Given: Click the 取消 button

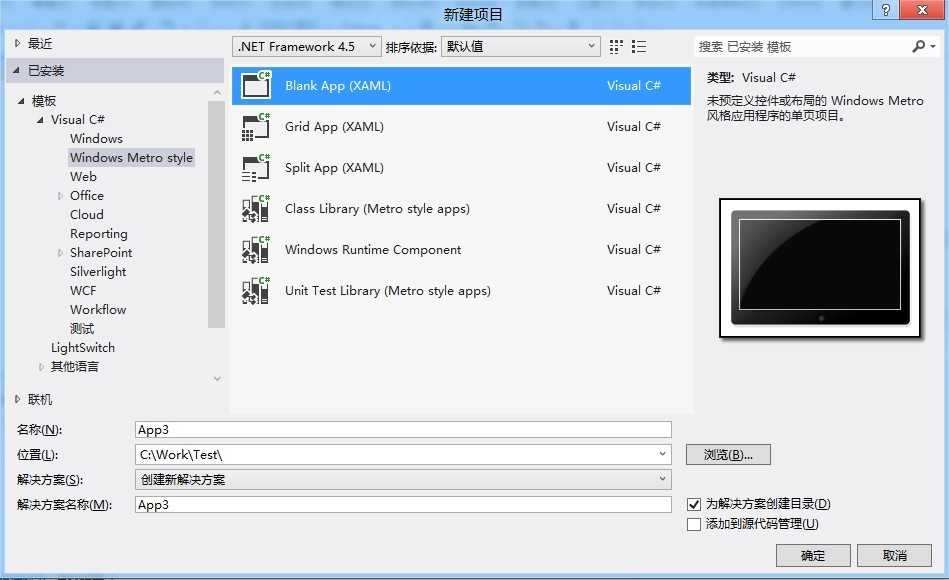Looking at the screenshot, I should pyautogui.click(x=894, y=555).
